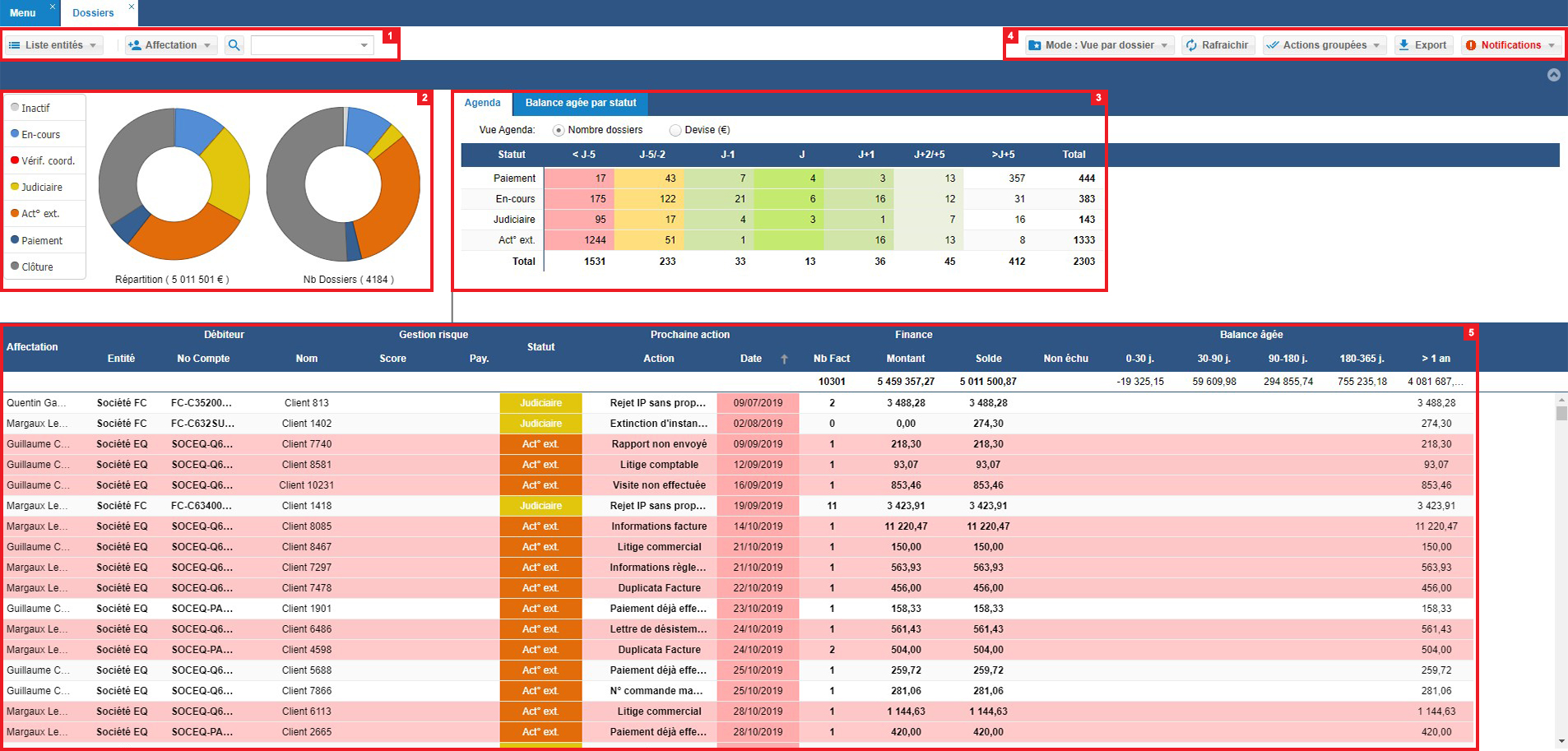Click the Export download icon
The width and height of the screenshot is (1568, 751).
(x=1403, y=45)
